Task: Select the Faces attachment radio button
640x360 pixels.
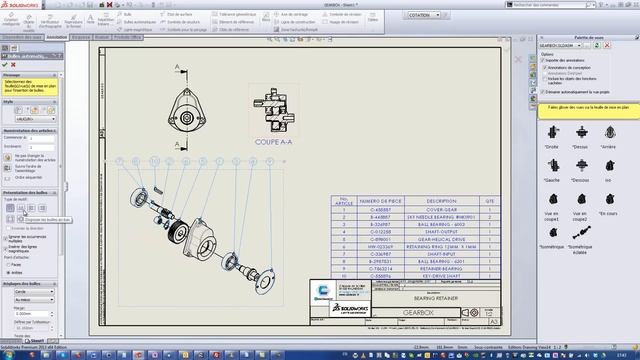Action: click(x=8, y=265)
